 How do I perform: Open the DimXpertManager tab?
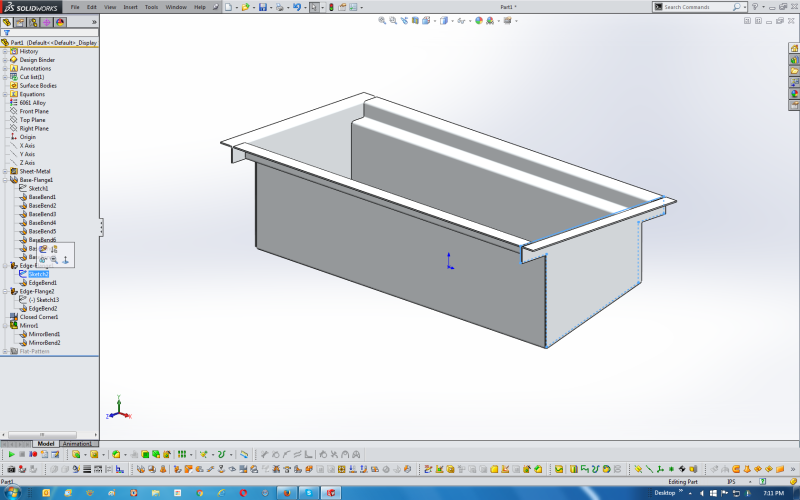(46, 22)
